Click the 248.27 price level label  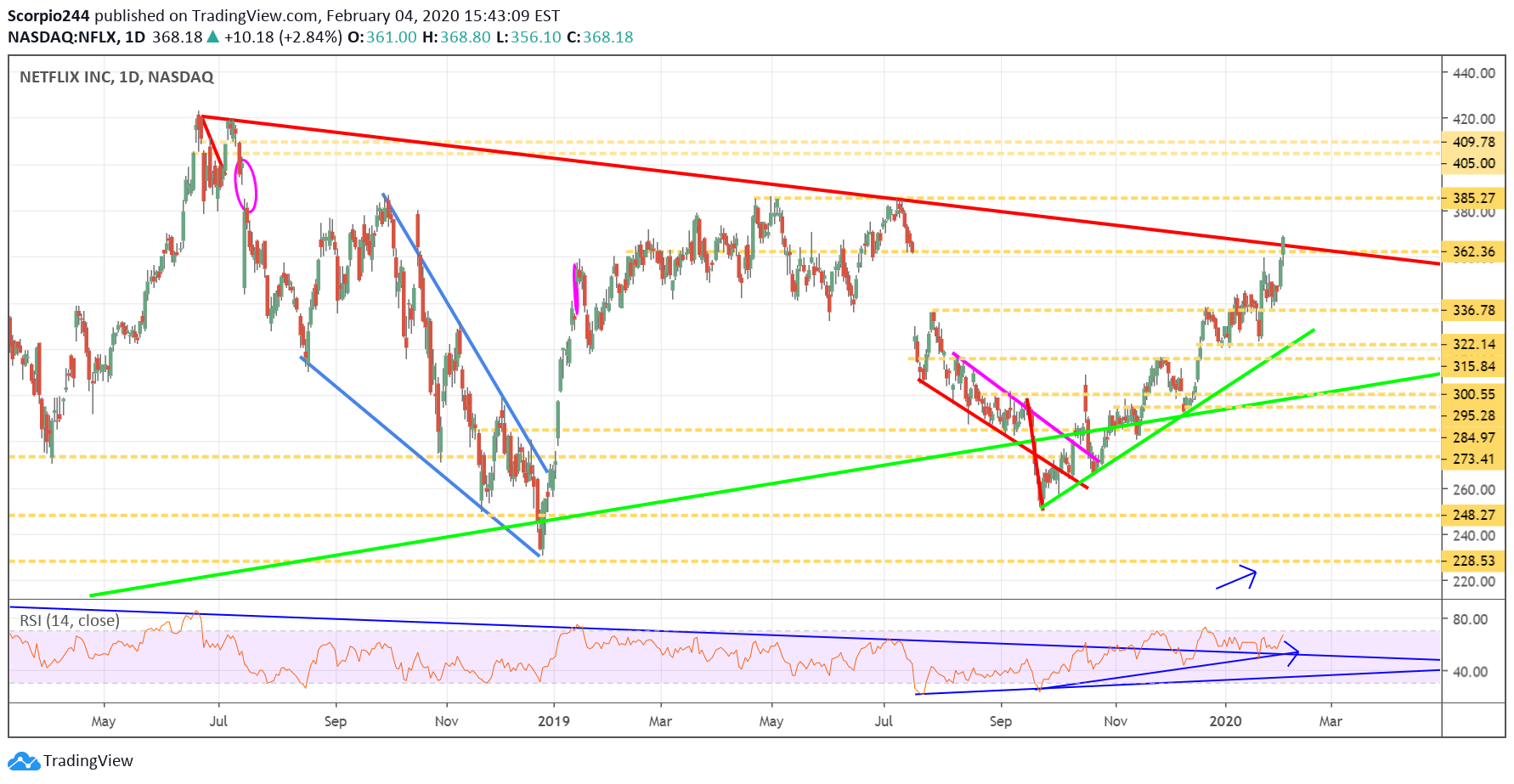coord(1474,515)
